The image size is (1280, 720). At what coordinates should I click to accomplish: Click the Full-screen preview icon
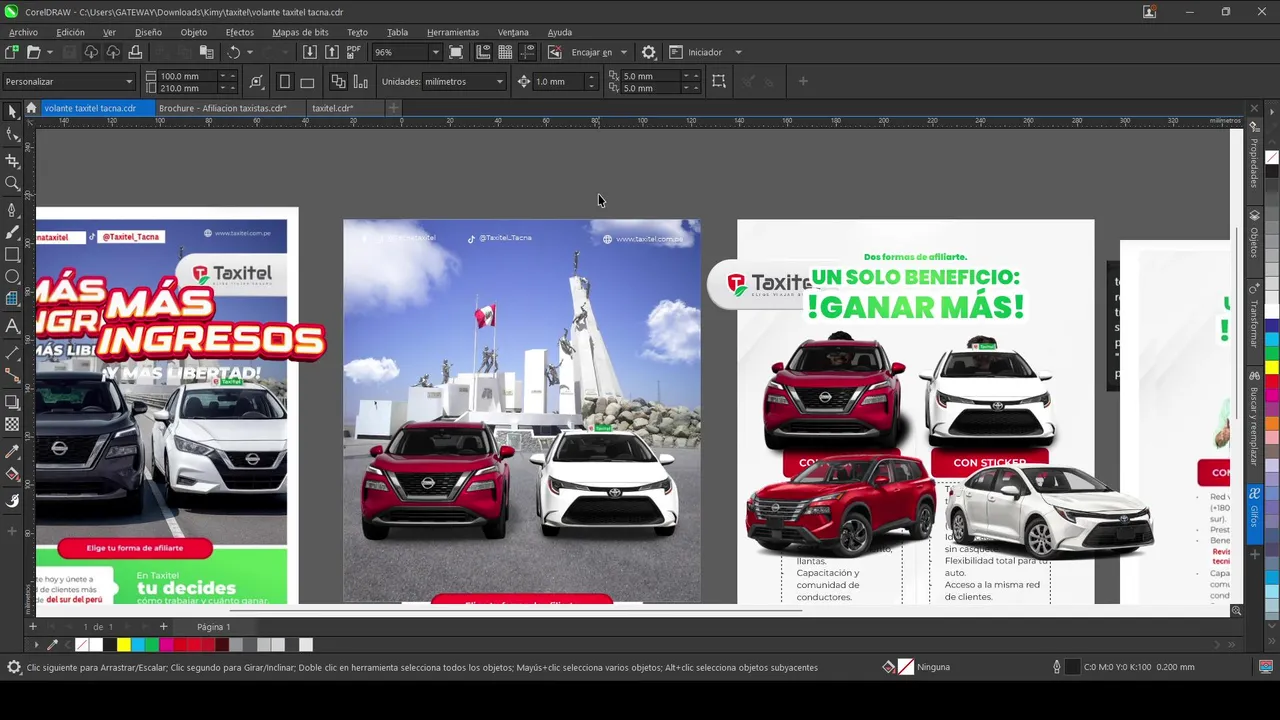point(456,52)
